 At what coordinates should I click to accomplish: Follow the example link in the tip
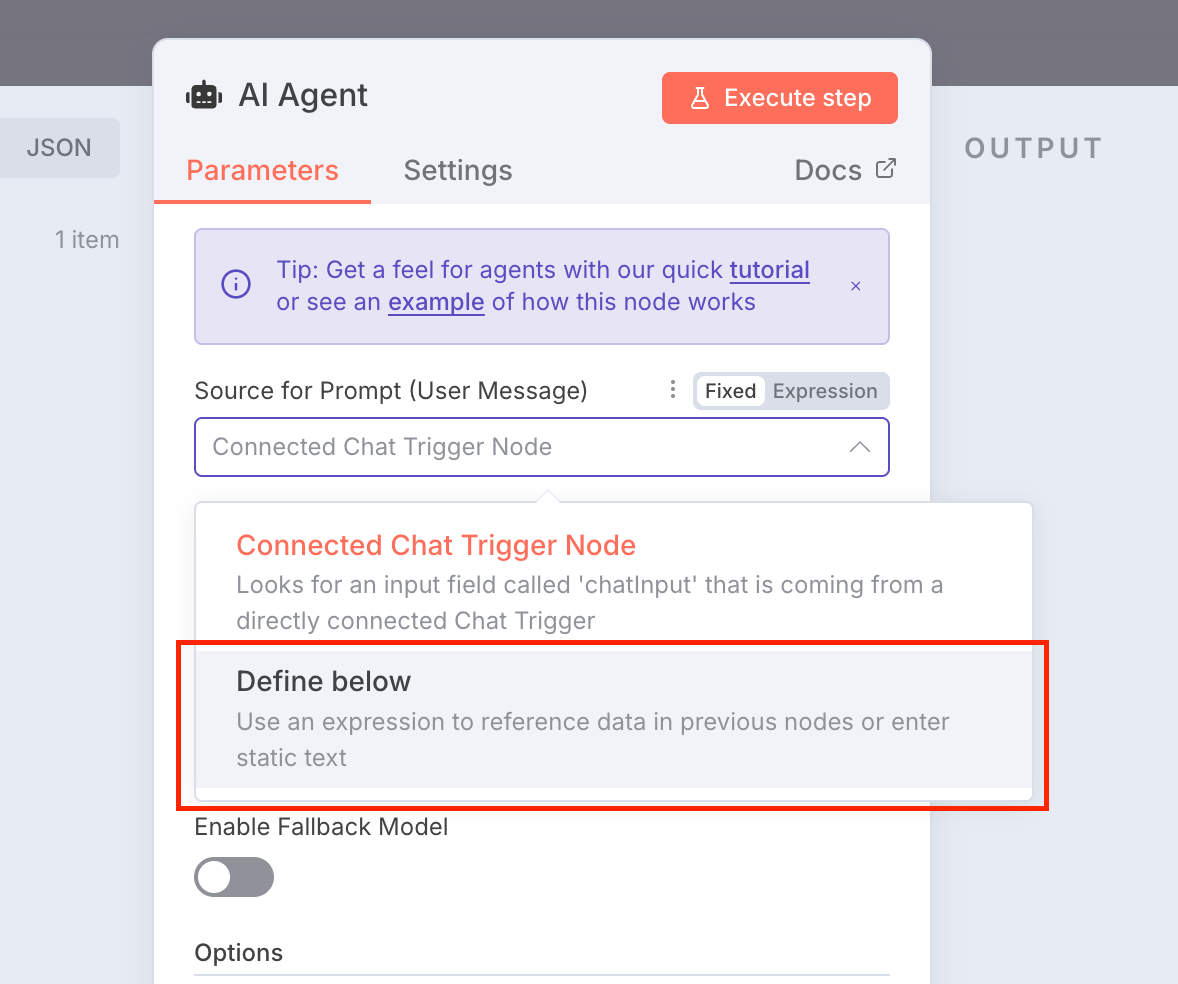tap(436, 302)
